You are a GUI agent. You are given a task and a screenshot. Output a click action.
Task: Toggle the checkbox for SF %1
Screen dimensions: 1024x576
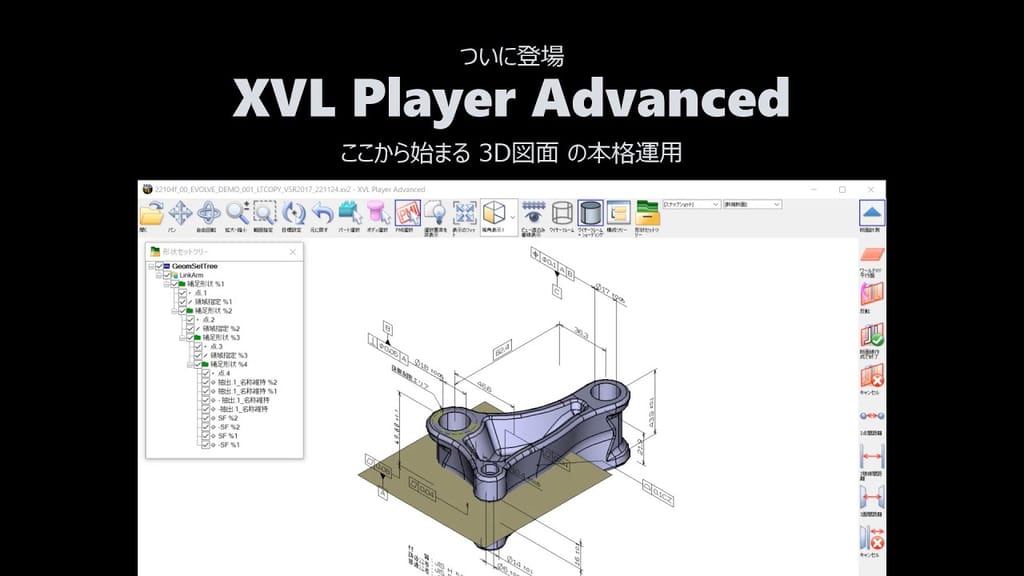tap(205, 434)
